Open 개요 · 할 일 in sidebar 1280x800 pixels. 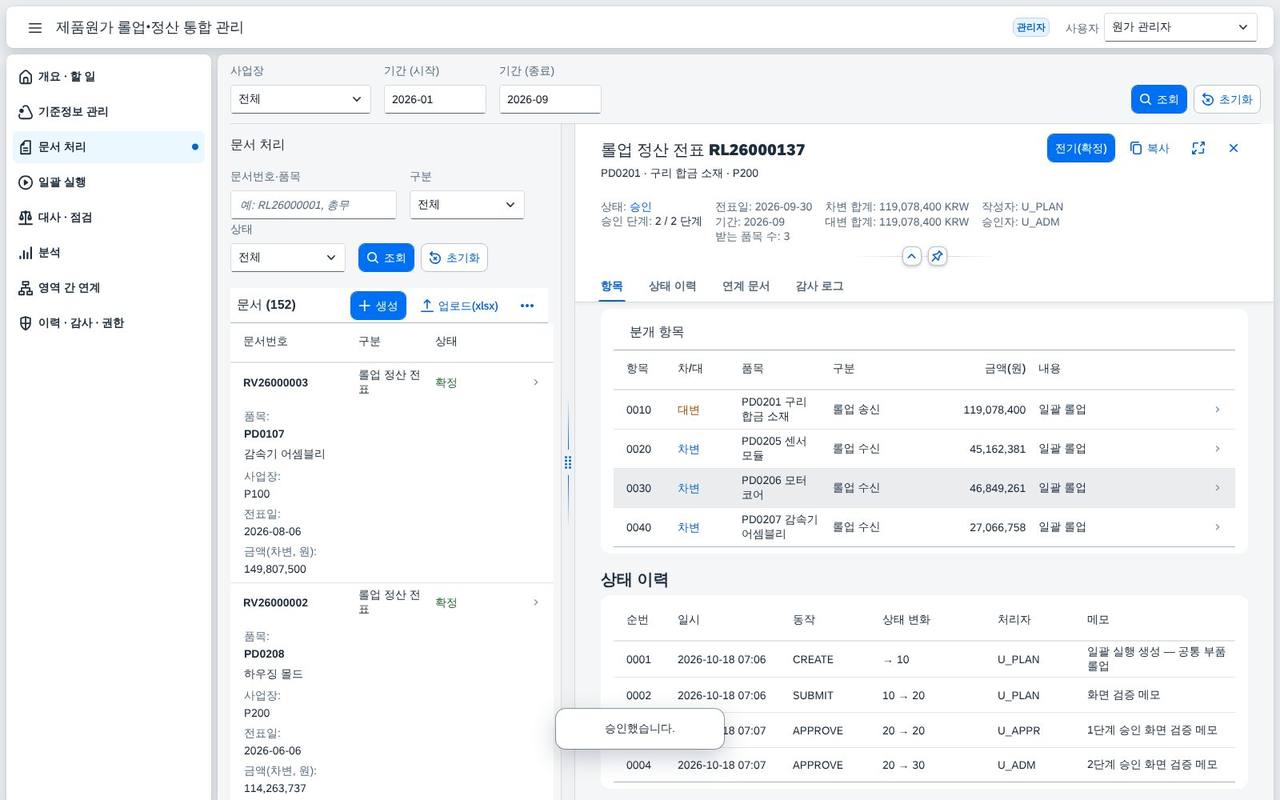[108, 77]
